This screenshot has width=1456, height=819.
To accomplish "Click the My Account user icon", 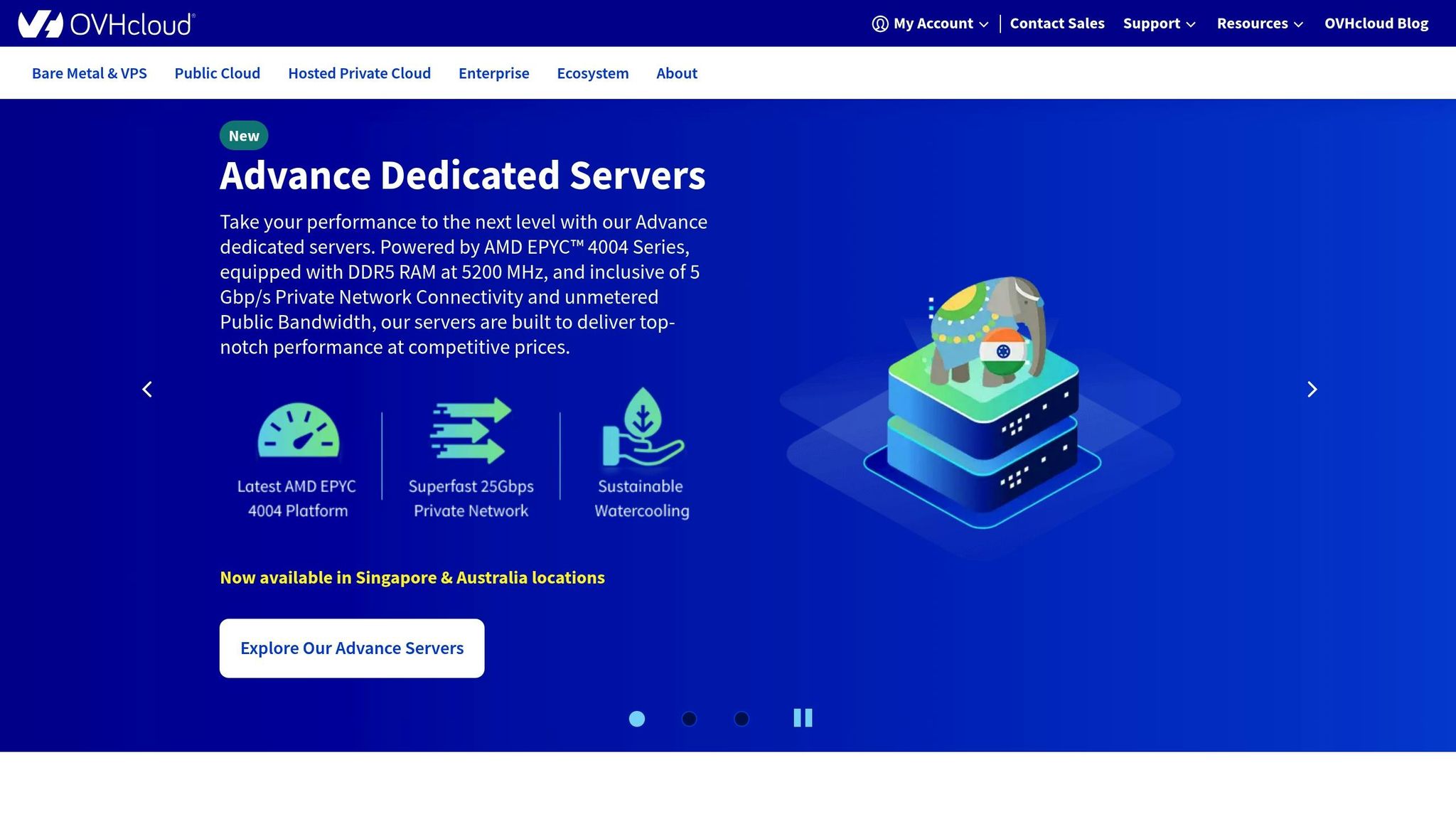I will click(x=879, y=23).
